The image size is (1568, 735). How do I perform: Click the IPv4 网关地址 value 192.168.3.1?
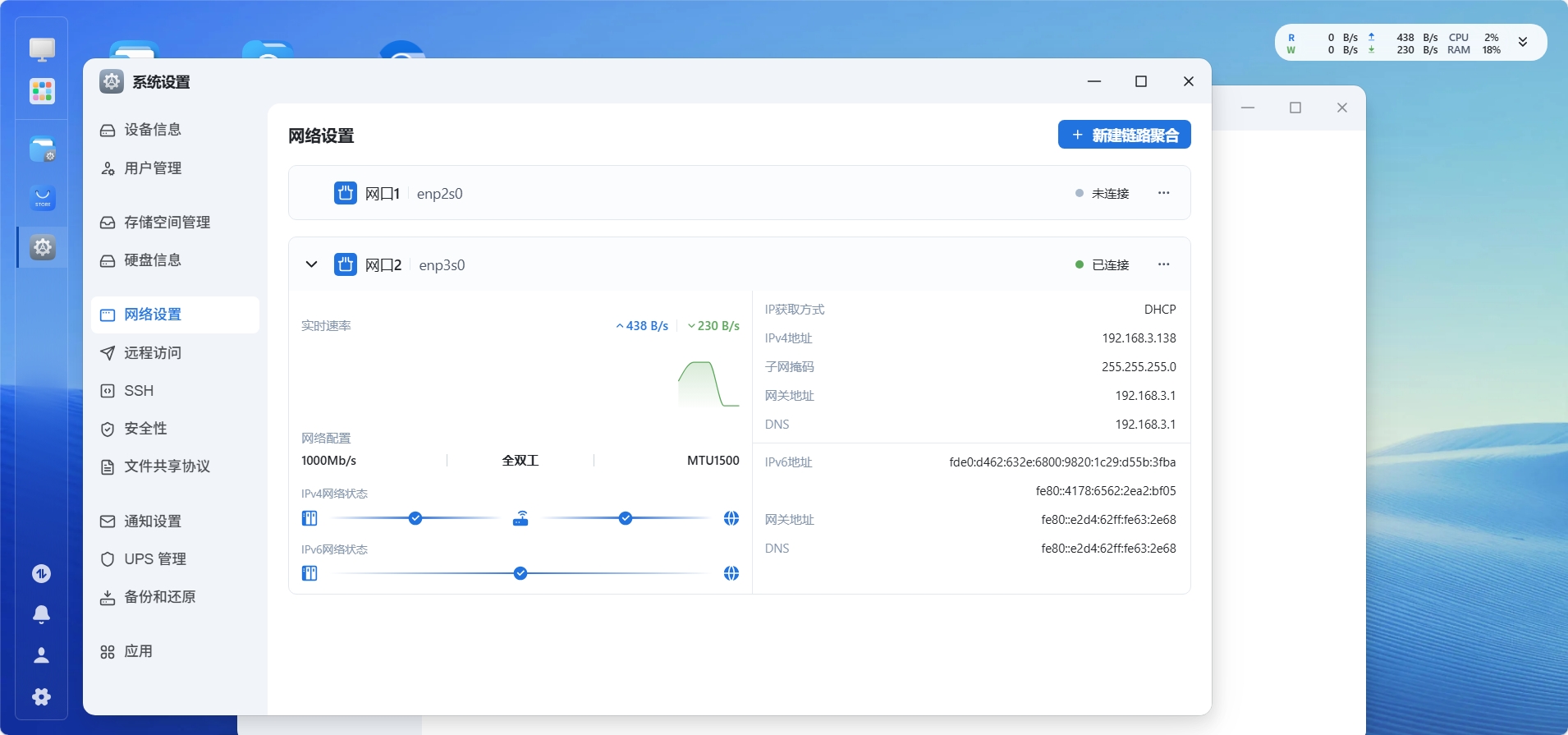point(1145,396)
